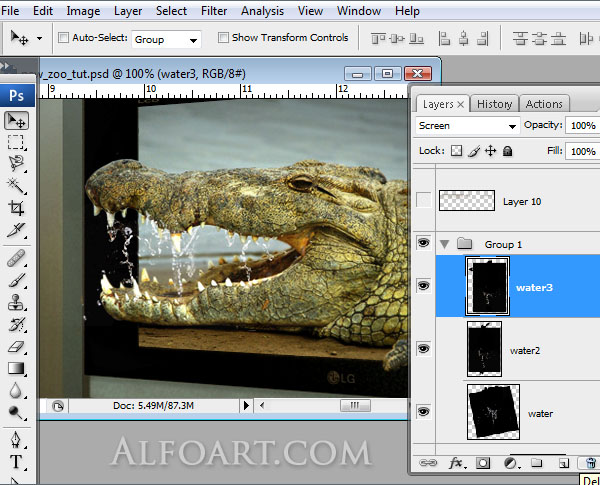
Task: Hide the water2 layer
Action: pyautogui.click(x=423, y=348)
